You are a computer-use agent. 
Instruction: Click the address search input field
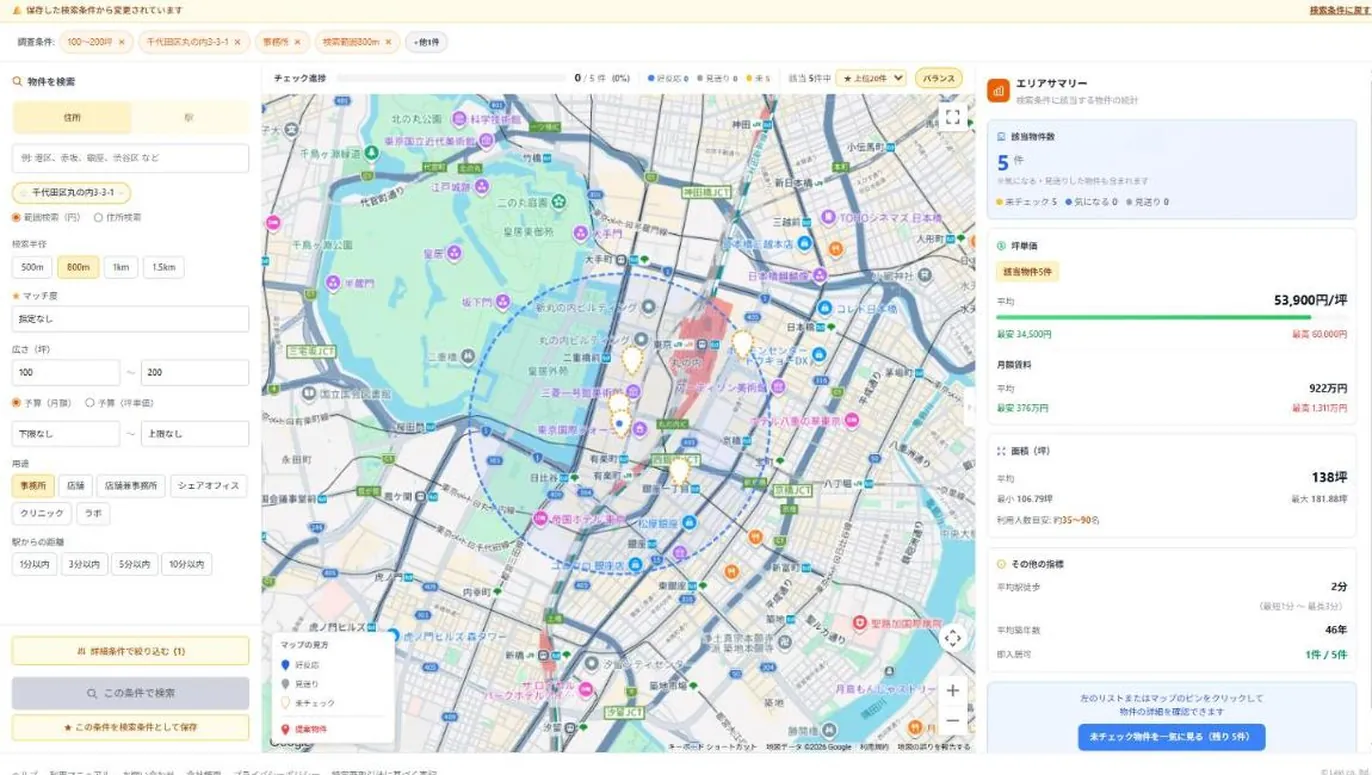[130, 158]
